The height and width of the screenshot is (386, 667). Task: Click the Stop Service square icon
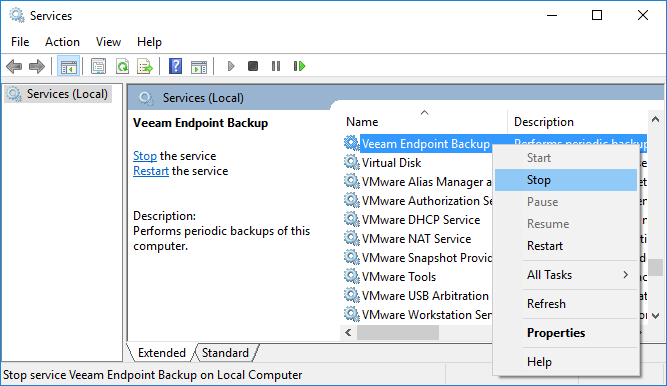[x=253, y=66]
